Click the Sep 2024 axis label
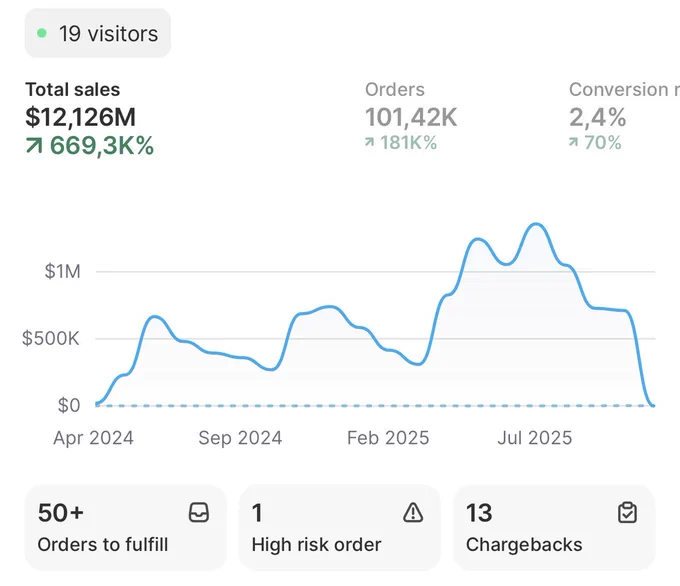 point(240,438)
